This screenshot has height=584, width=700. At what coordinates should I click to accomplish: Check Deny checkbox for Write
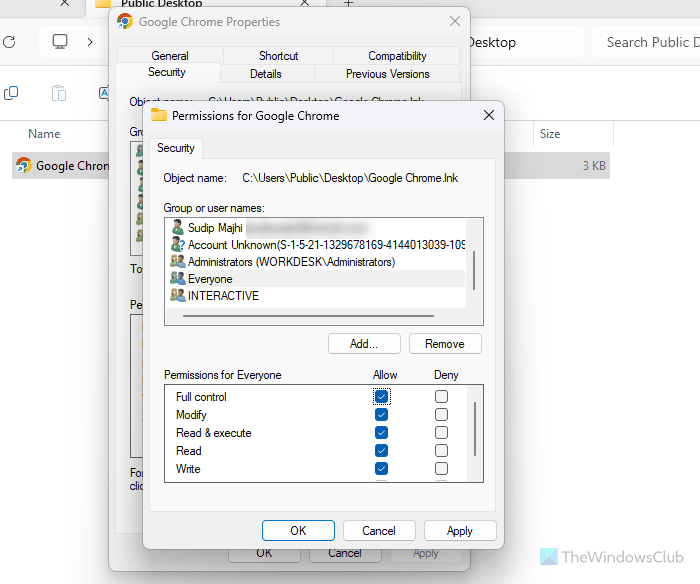coord(442,468)
